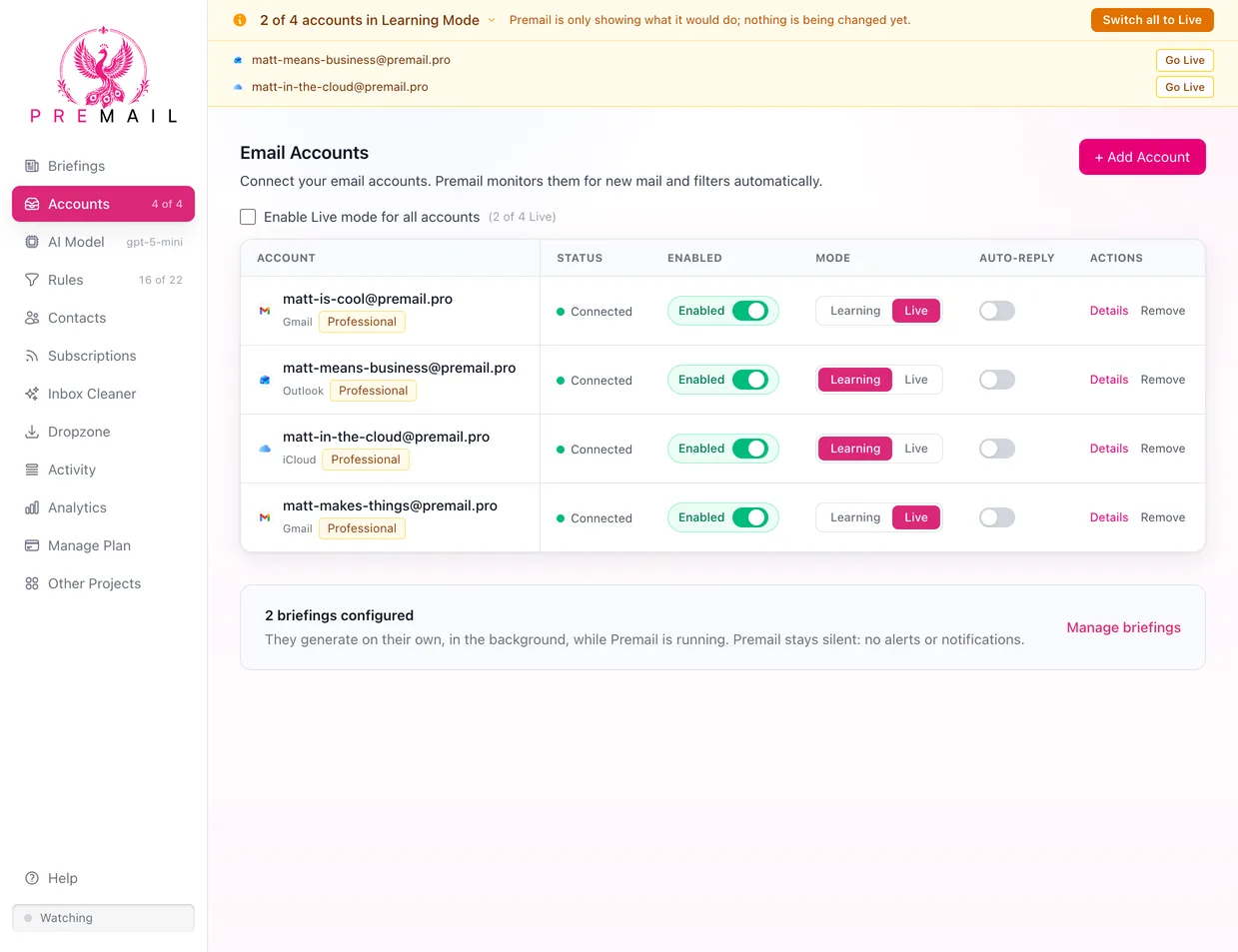Toggle Enabled switch for matt-means-business@premail.pro

click(750, 380)
